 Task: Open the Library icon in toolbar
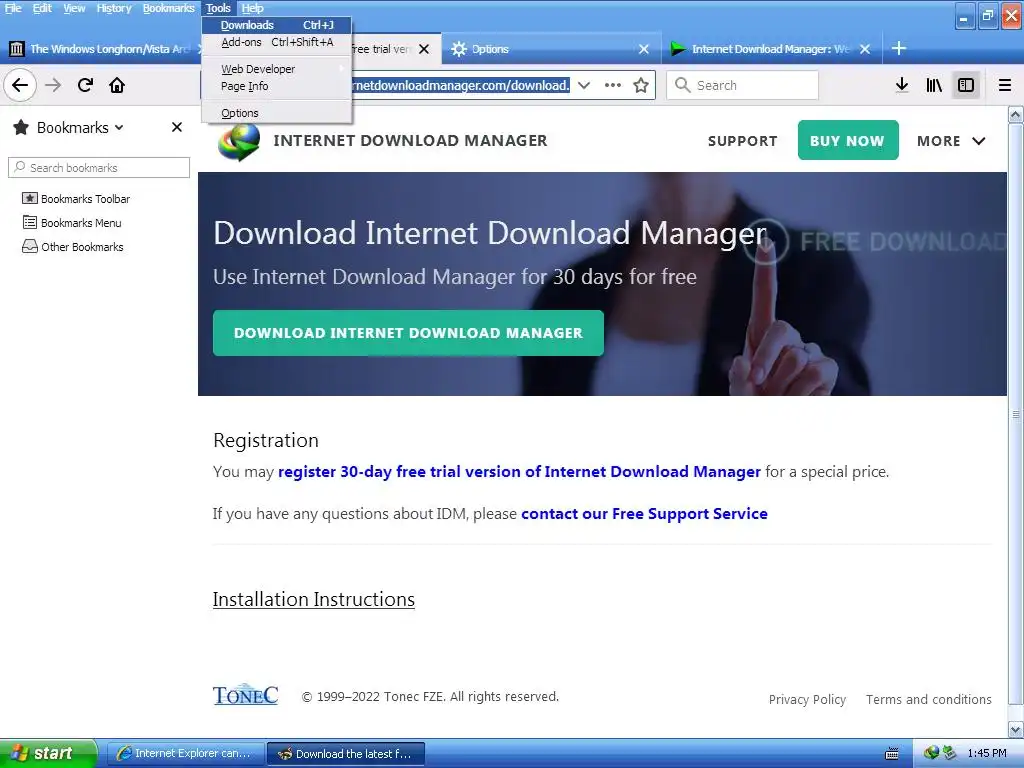(934, 85)
